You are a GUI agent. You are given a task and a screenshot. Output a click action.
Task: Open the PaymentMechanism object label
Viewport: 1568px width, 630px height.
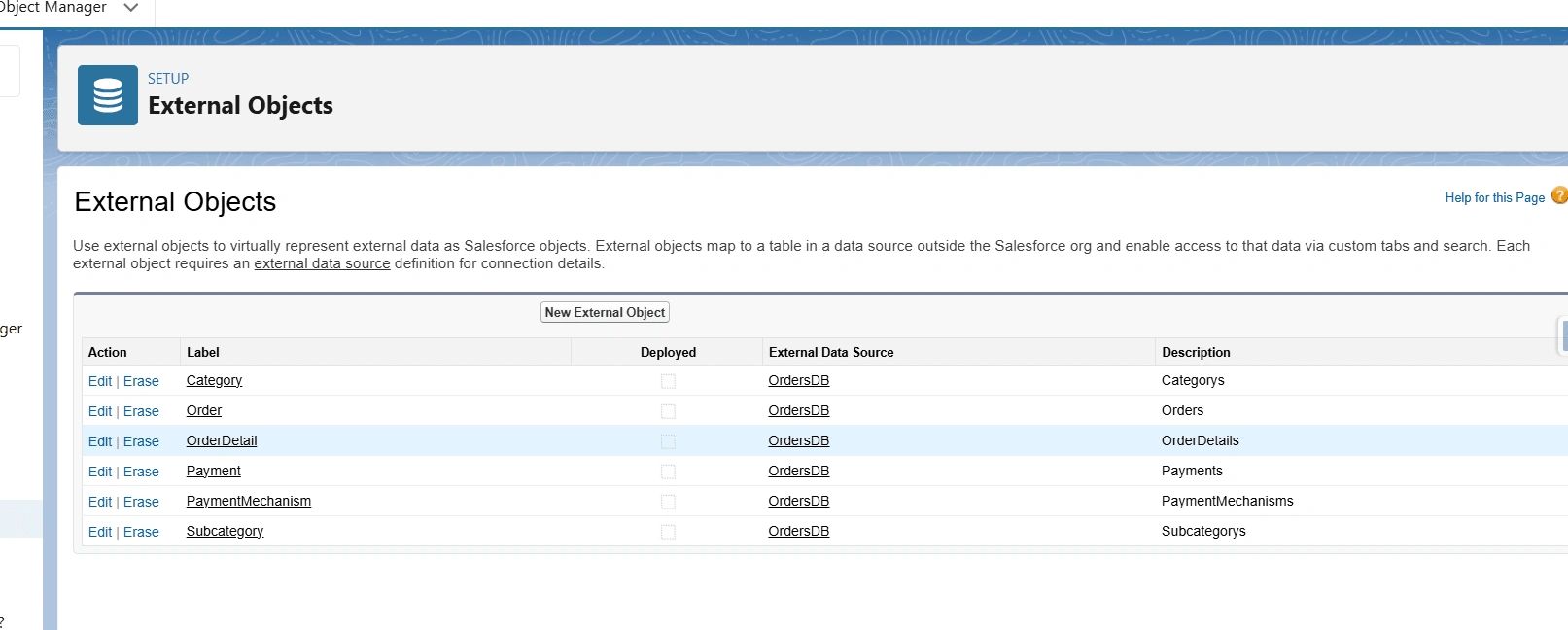pos(249,501)
